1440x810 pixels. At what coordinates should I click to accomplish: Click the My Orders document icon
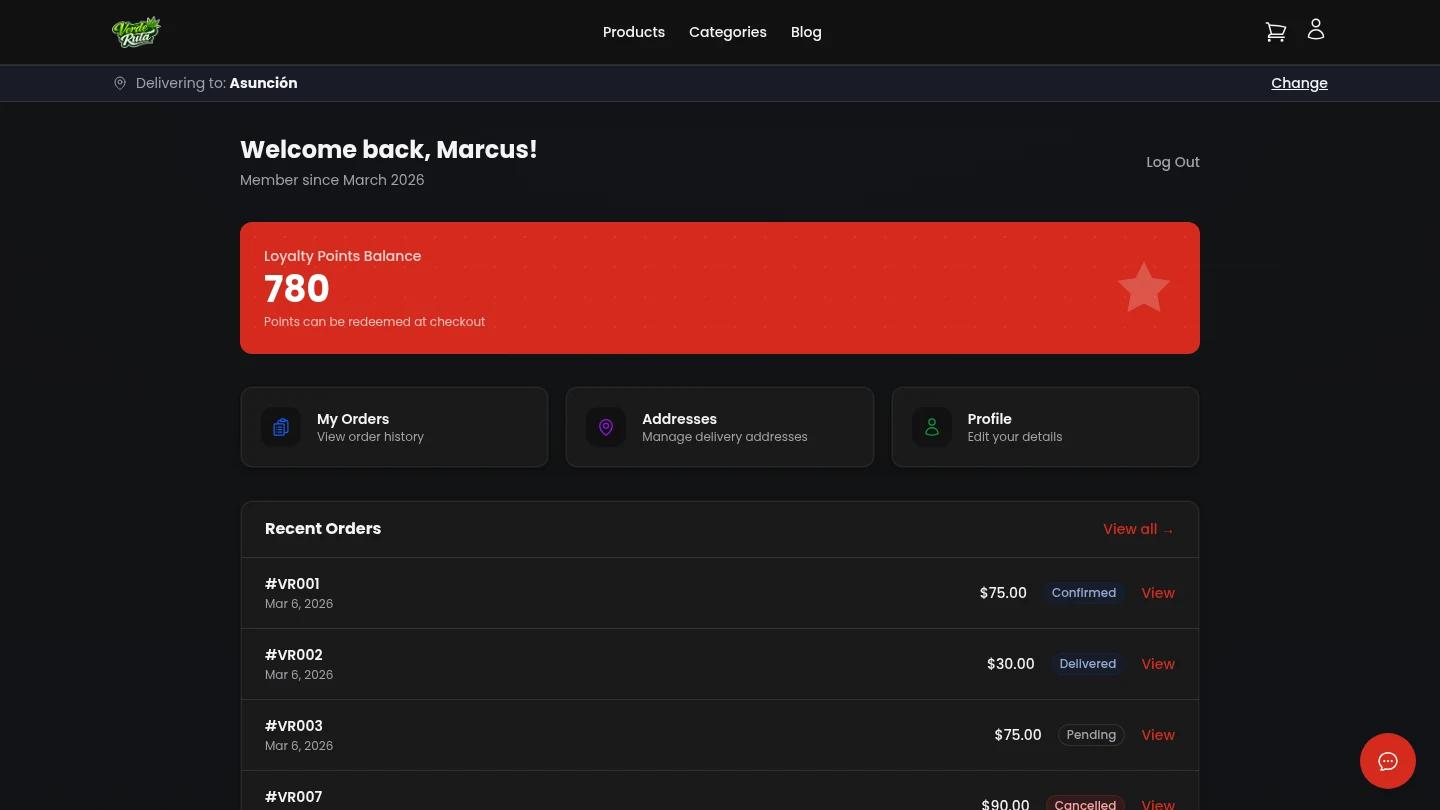pos(280,427)
